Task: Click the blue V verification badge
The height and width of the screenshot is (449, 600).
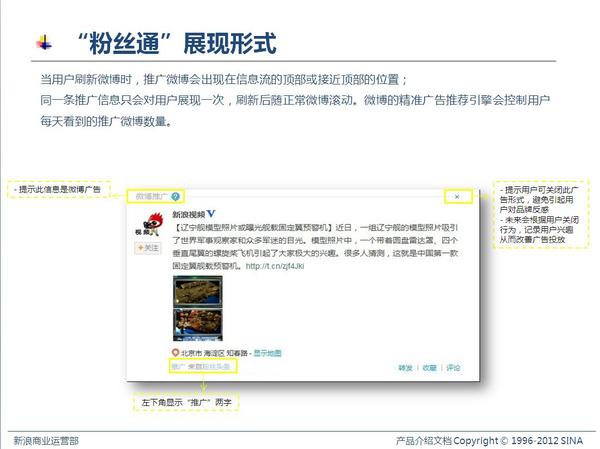Action: (211, 214)
